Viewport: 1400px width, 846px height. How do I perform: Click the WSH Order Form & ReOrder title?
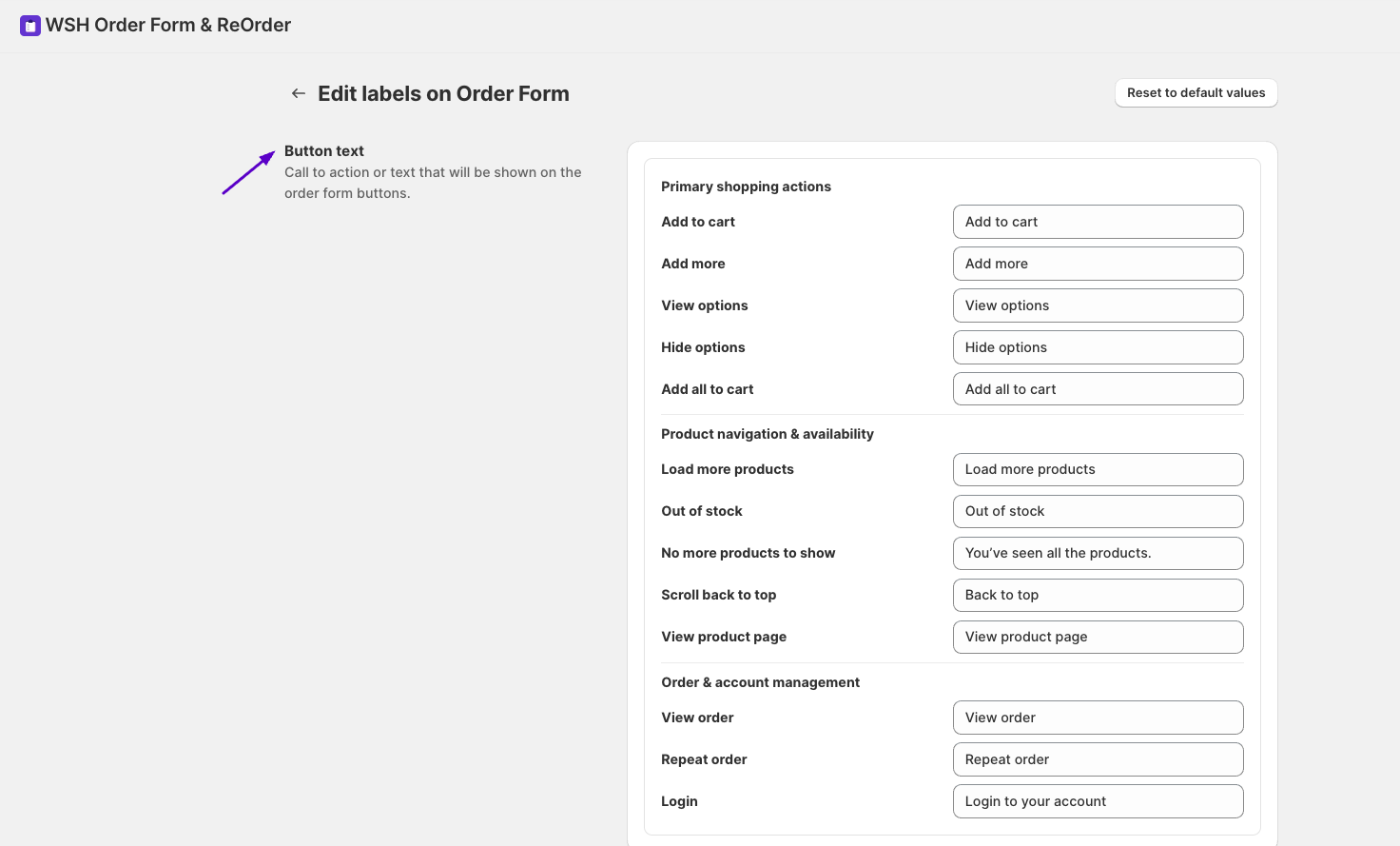pos(168,26)
